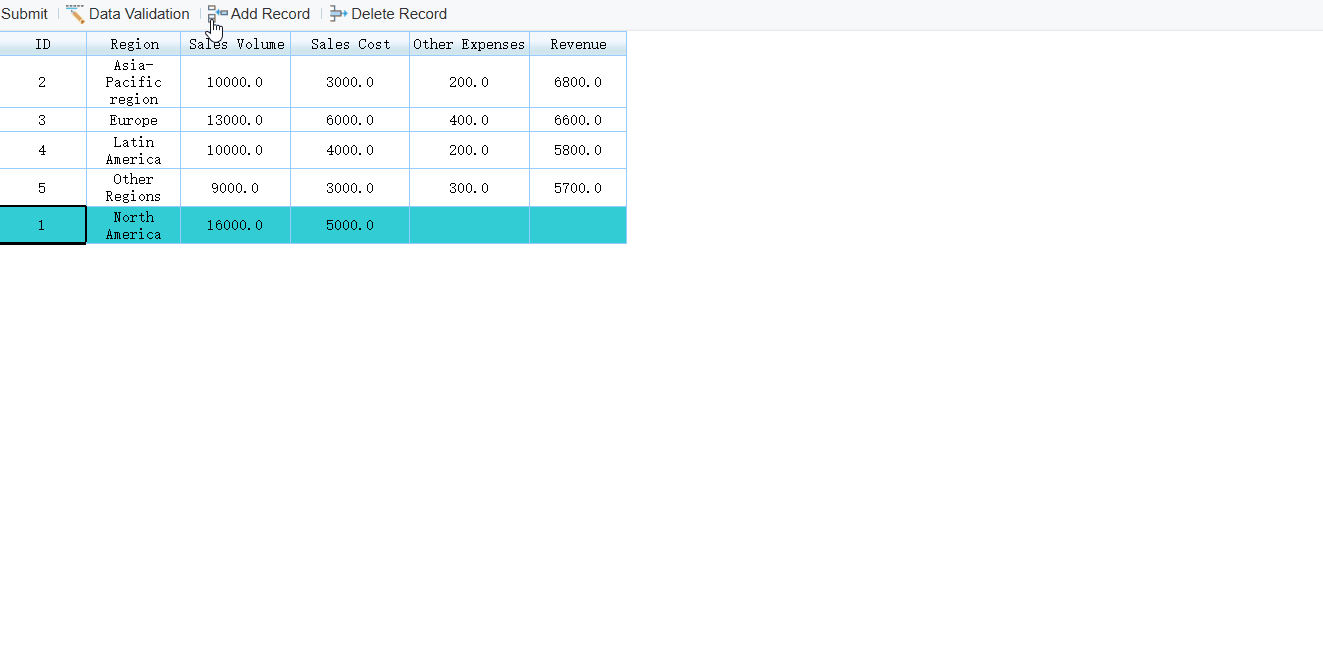The height and width of the screenshot is (656, 1323).
Task: Click the 16000.0 Sales Volume cell
Action: [x=235, y=225]
